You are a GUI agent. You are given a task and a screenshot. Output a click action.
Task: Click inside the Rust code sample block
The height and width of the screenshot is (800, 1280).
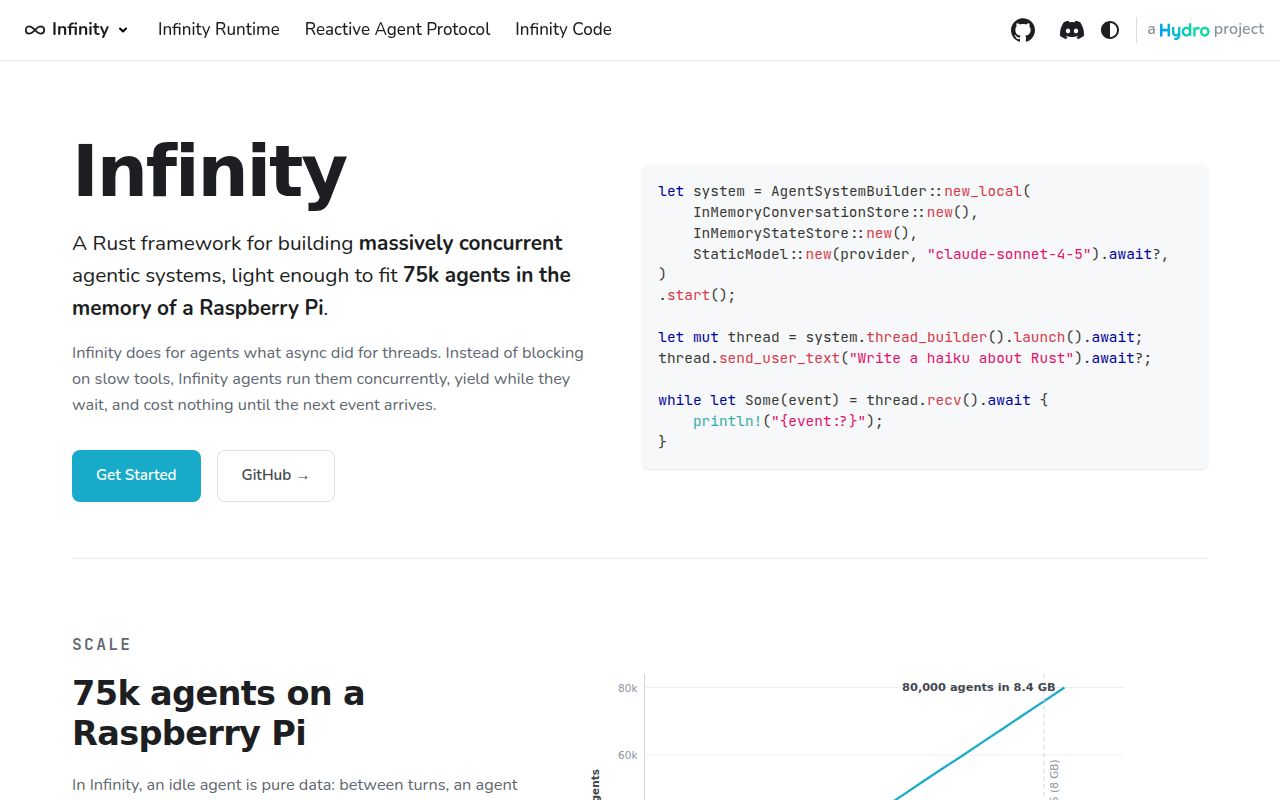click(x=925, y=316)
